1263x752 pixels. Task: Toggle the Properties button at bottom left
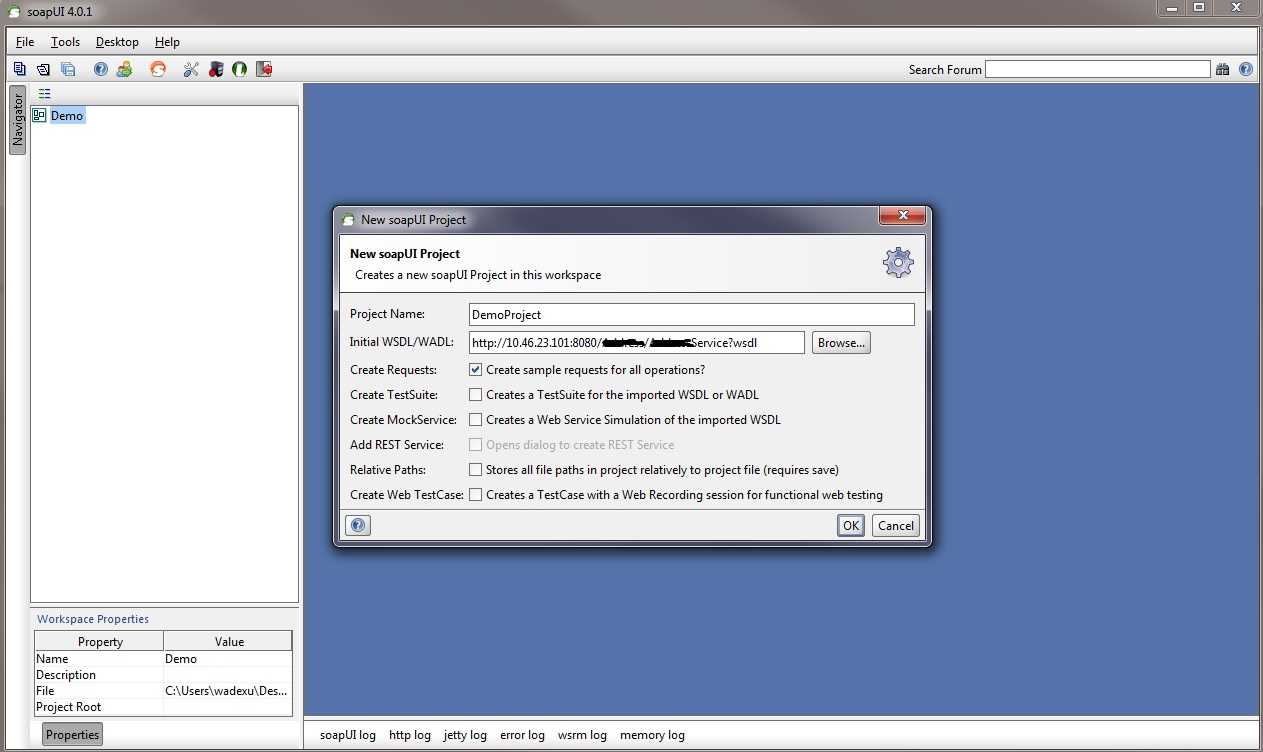pyautogui.click(x=73, y=734)
